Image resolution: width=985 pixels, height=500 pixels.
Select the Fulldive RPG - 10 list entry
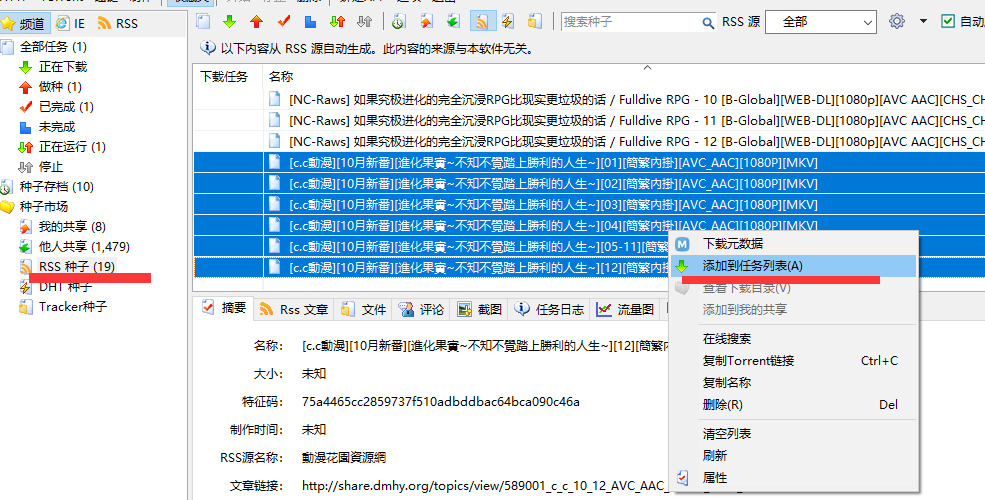click(x=600, y=99)
